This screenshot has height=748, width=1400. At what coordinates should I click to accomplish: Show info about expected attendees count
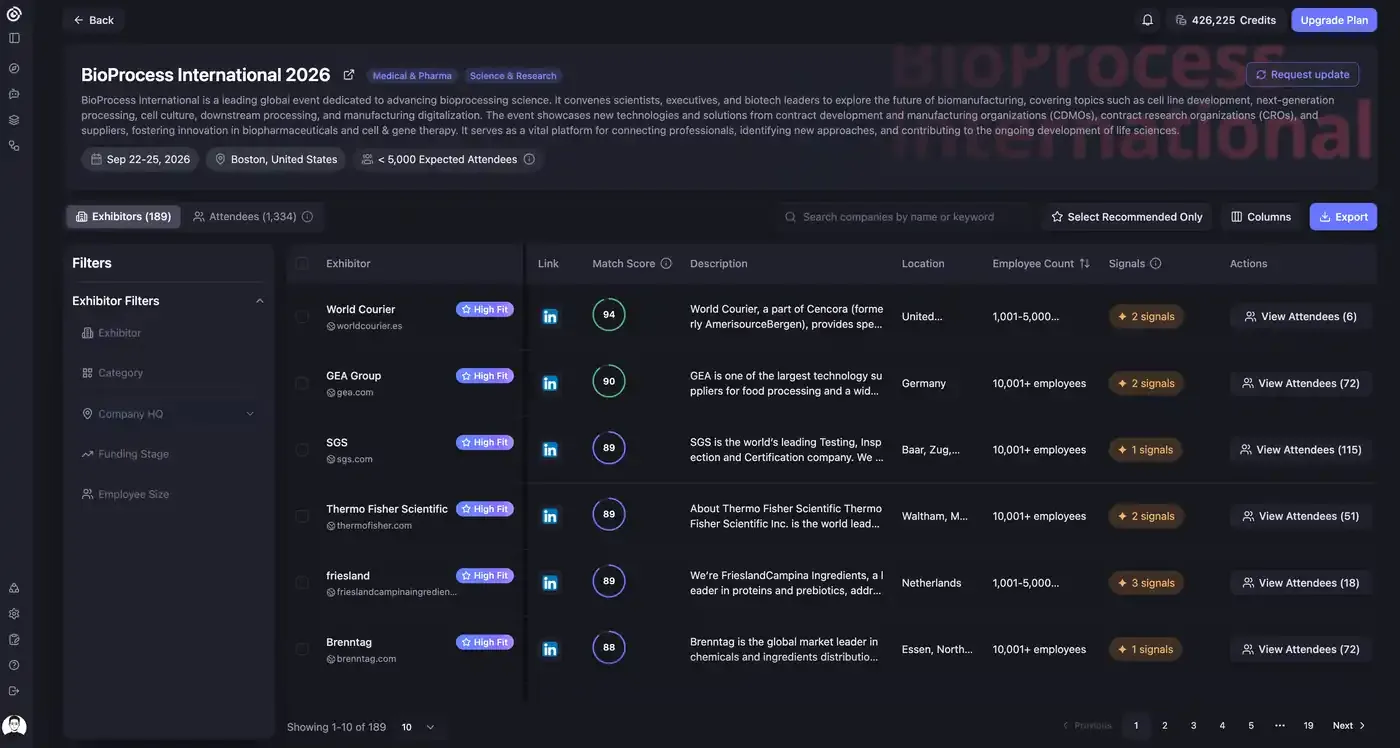529,159
